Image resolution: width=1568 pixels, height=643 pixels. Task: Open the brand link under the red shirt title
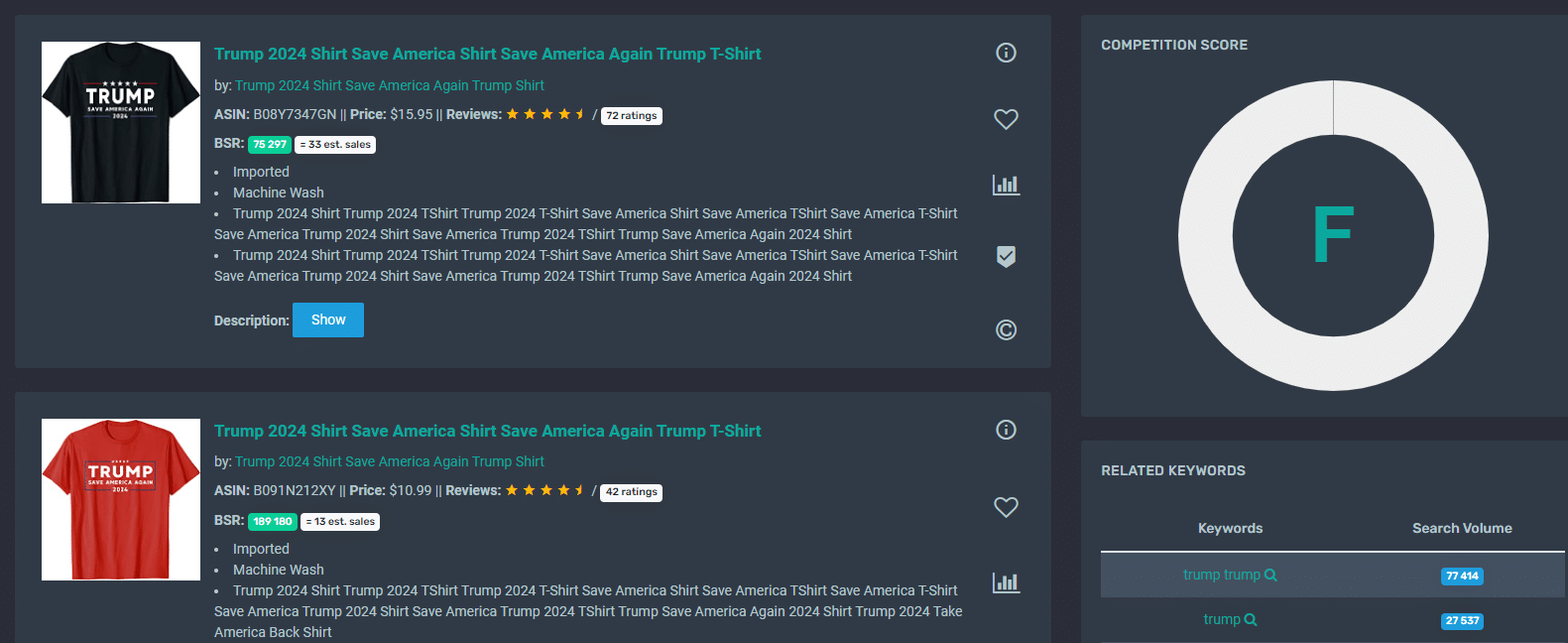pyautogui.click(x=390, y=461)
